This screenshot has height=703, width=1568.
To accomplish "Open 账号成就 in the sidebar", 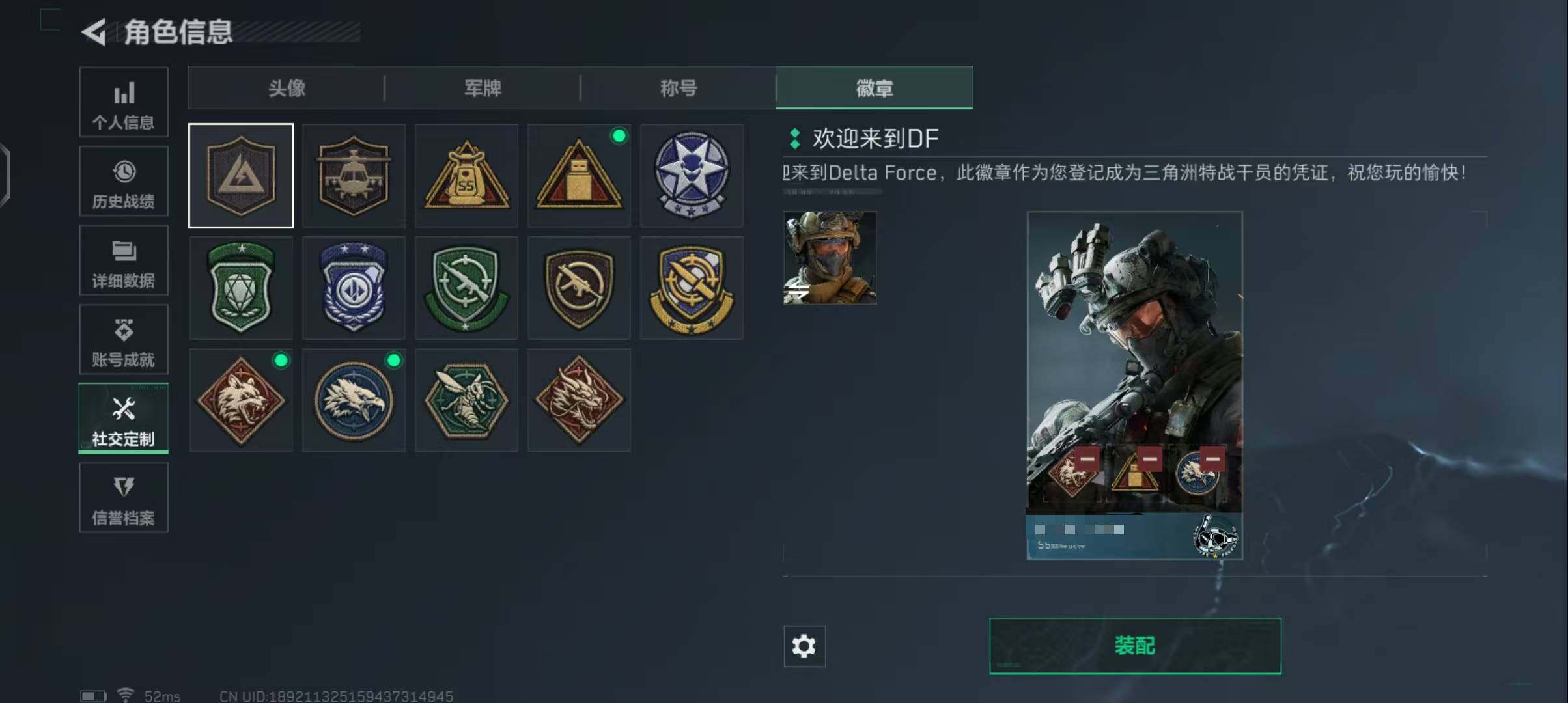I will (x=124, y=340).
